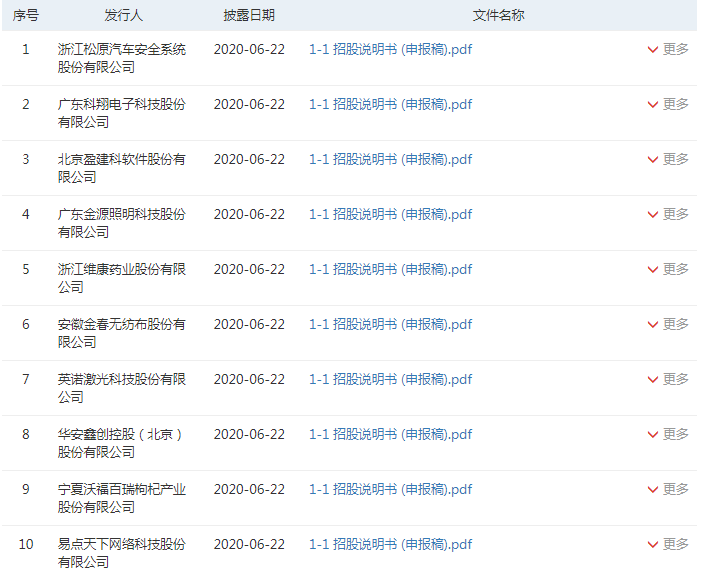Screen dimensions: 707x576
Task: Download 广东金源照明科技 prospectus PDF
Action: [x=390, y=214]
